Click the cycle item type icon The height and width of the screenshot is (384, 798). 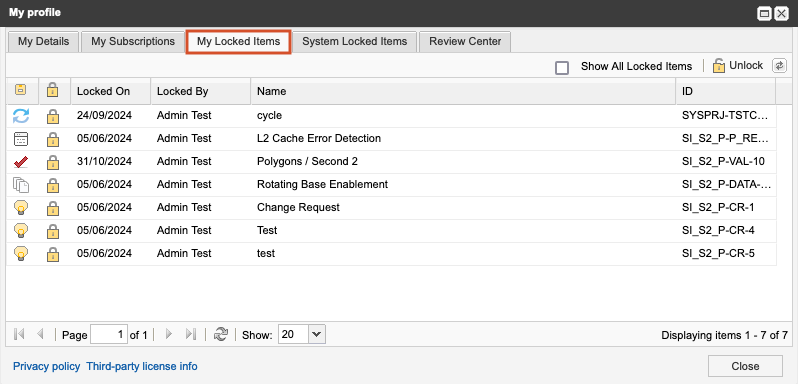click(21, 115)
